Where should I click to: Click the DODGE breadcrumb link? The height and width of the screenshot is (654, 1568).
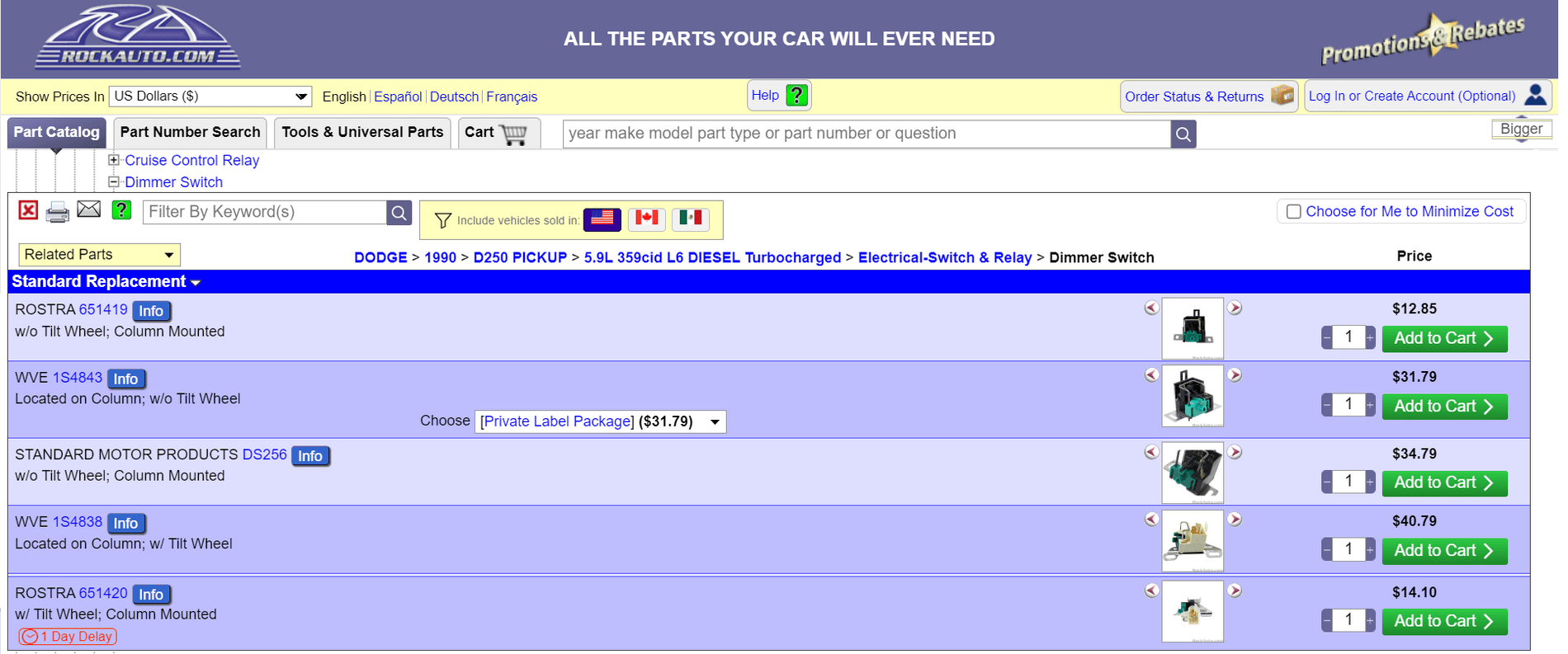380,257
